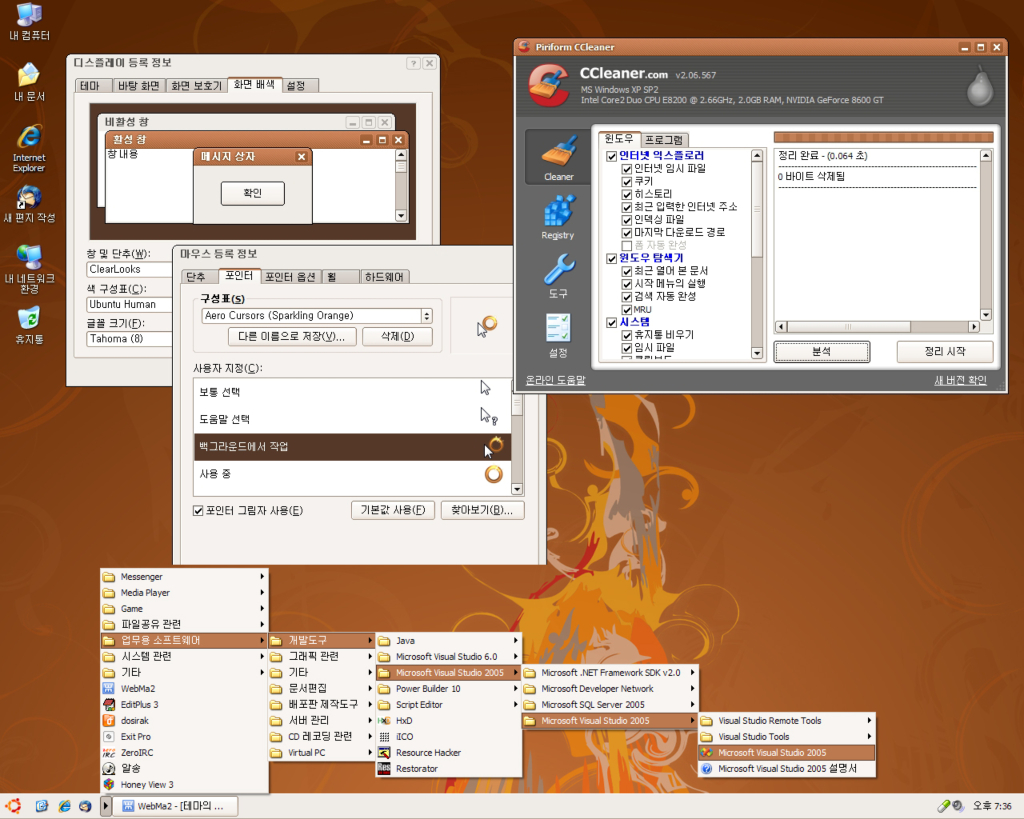Launch WebMa2 from the start menu
This screenshot has height=819, width=1024.
(185, 688)
